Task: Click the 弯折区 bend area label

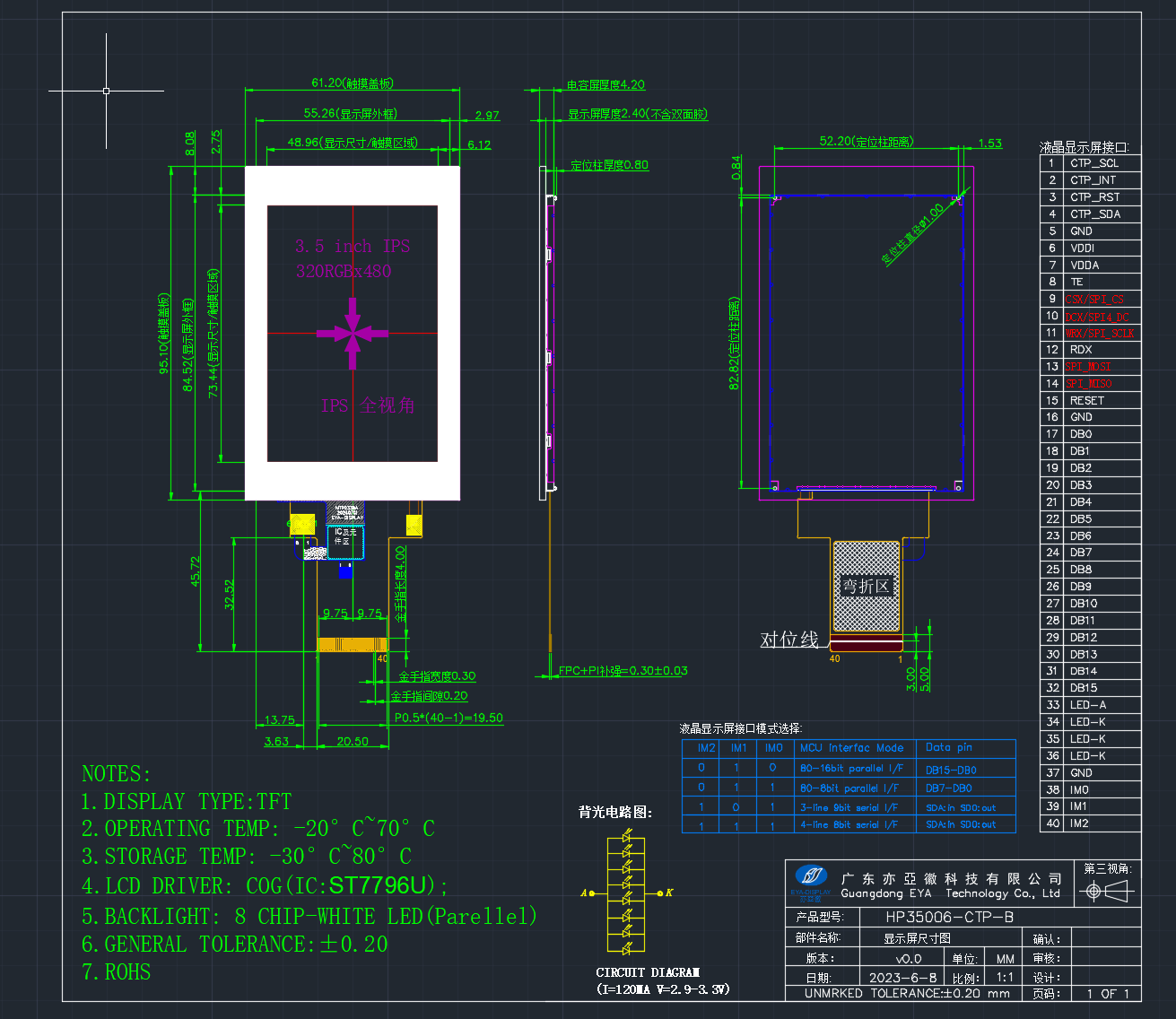Action: (867, 586)
